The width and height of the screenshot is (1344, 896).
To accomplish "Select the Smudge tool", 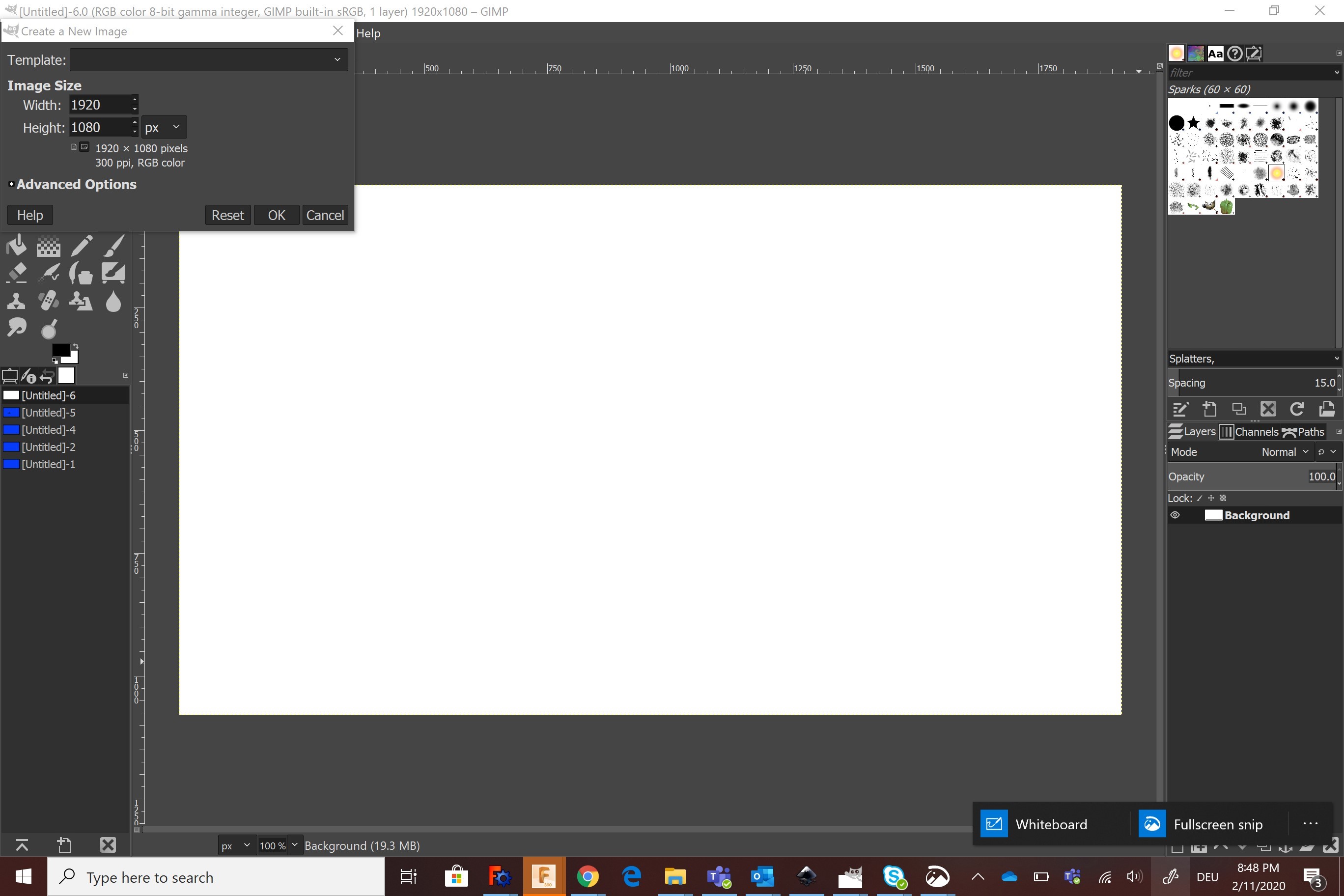I will [16, 328].
